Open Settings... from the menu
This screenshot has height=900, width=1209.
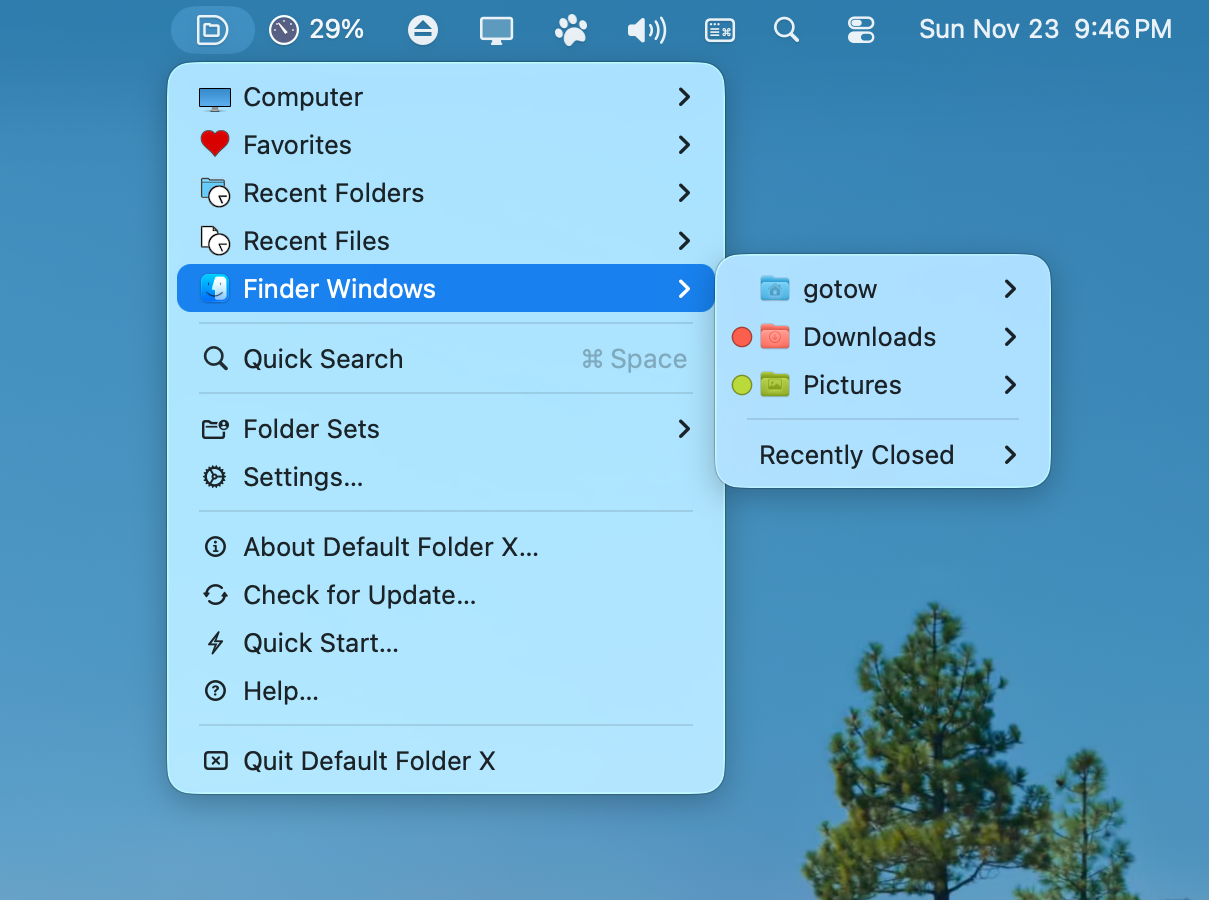446,477
